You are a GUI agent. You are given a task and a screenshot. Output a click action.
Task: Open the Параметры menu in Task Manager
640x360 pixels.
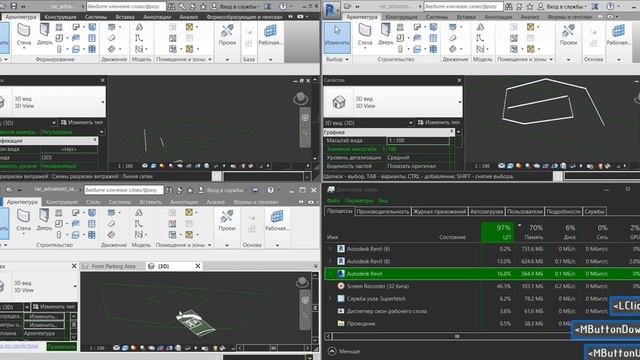point(358,200)
